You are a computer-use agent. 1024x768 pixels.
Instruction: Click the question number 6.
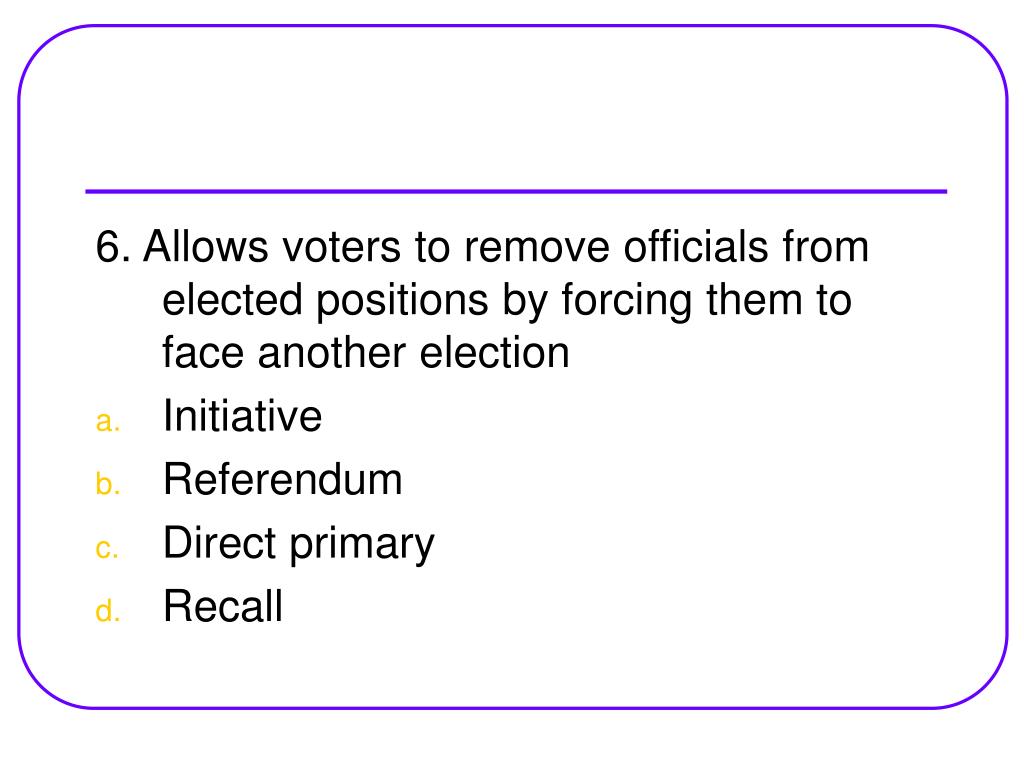click(113, 248)
